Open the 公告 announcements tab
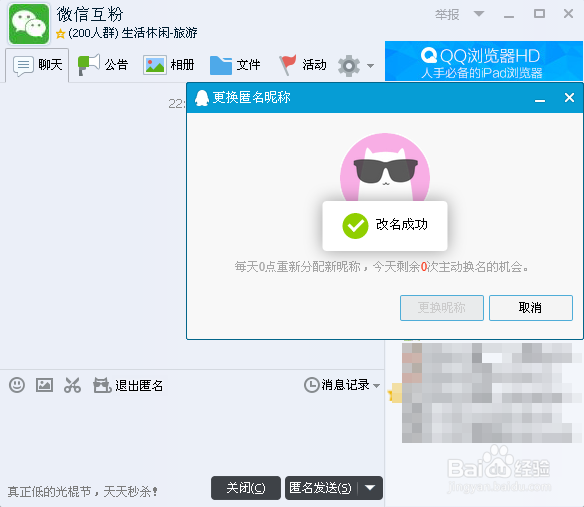 click(x=103, y=65)
